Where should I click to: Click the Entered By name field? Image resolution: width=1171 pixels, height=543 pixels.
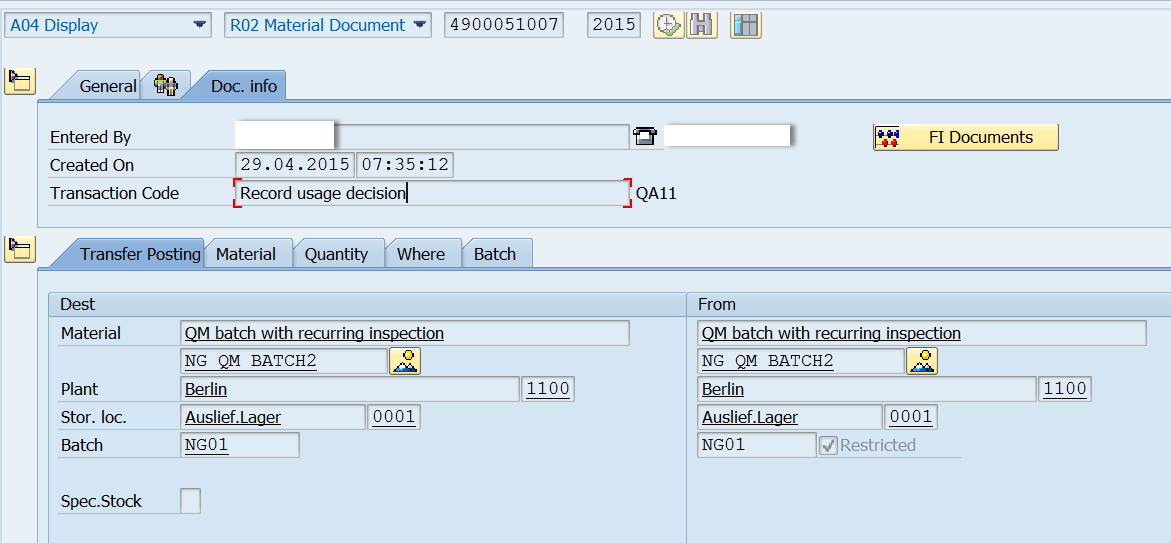click(x=432, y=137)
